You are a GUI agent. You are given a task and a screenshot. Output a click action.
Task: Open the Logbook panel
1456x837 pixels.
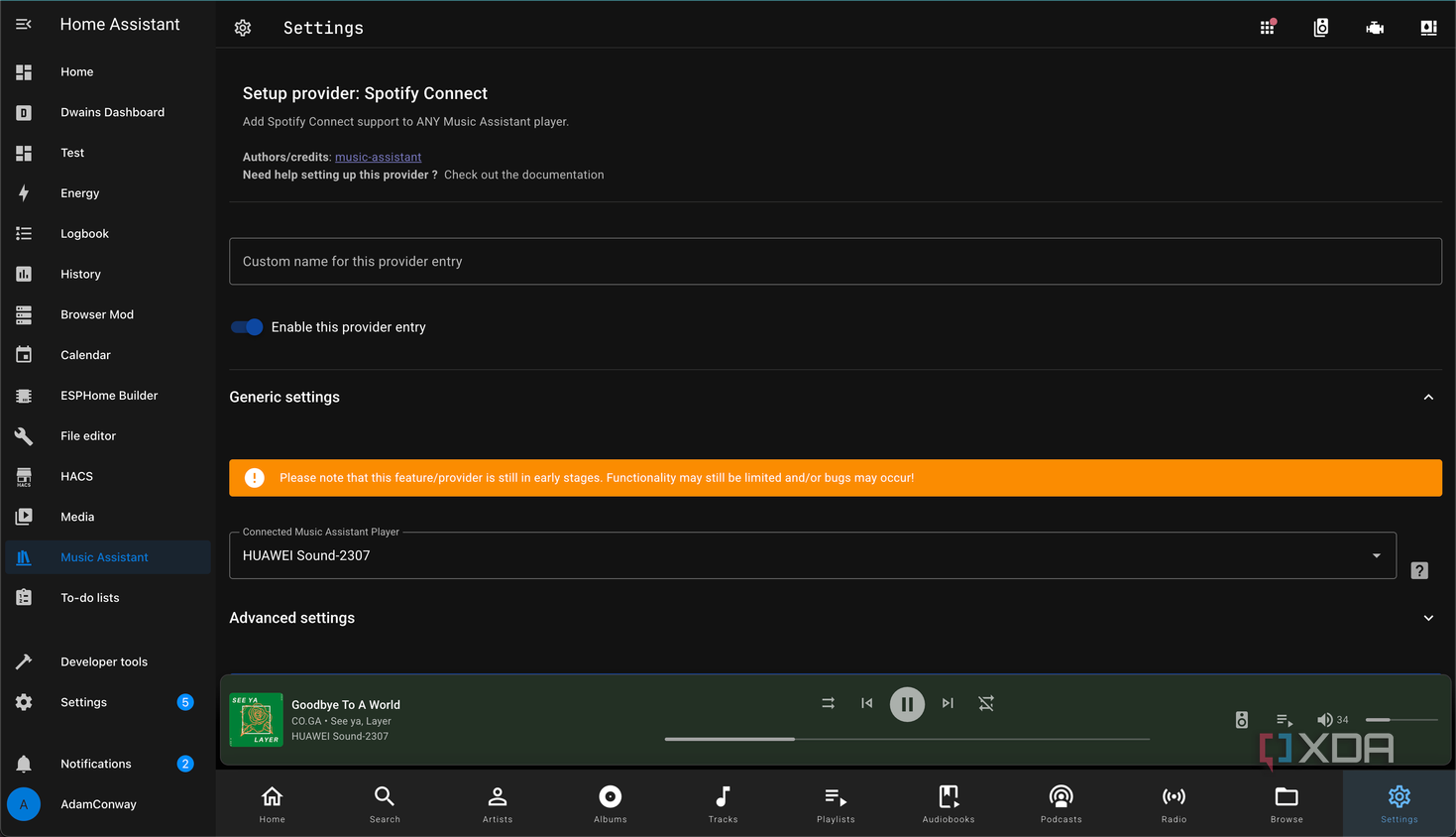[108, 234]
